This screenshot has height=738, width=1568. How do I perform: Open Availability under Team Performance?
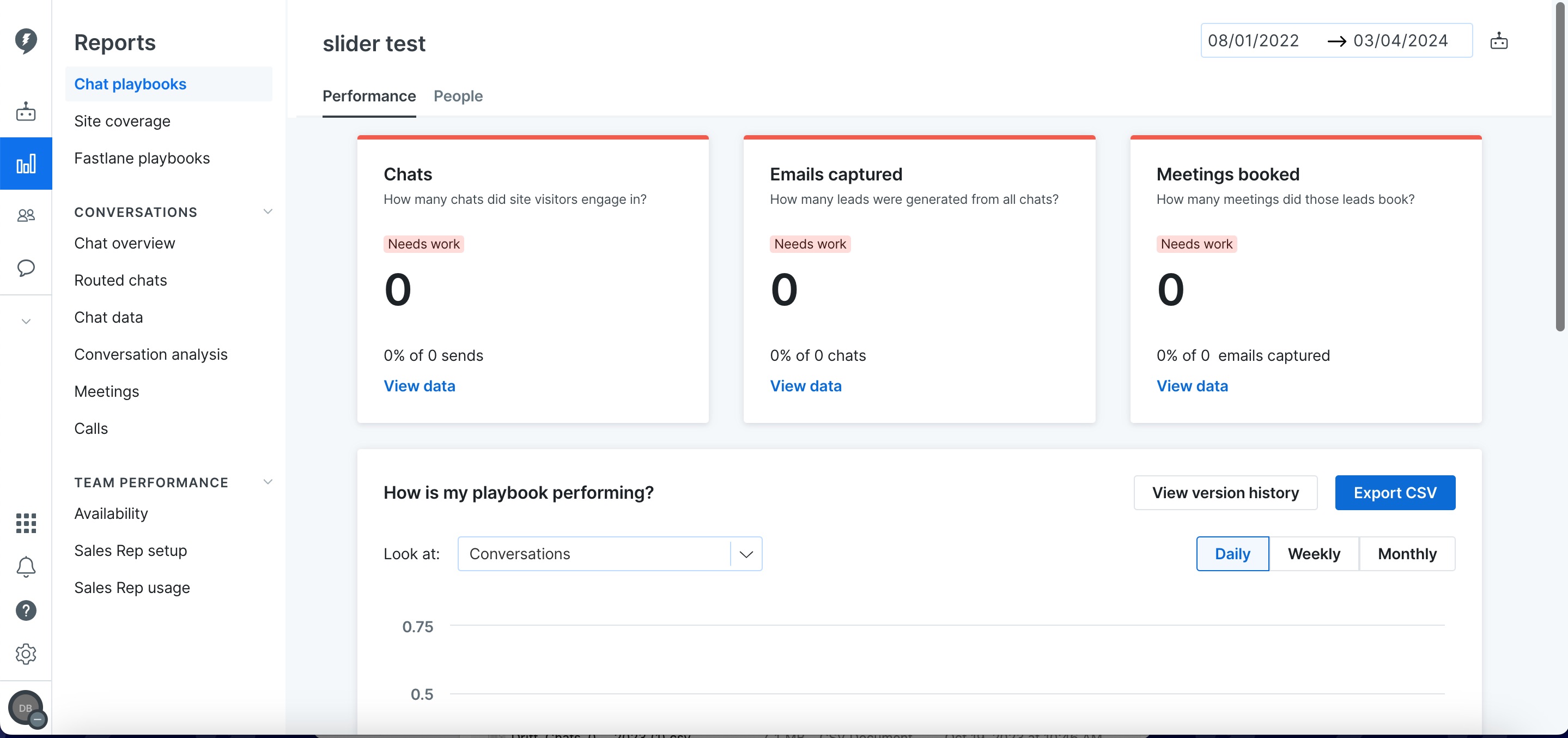(x=111, y=513)
